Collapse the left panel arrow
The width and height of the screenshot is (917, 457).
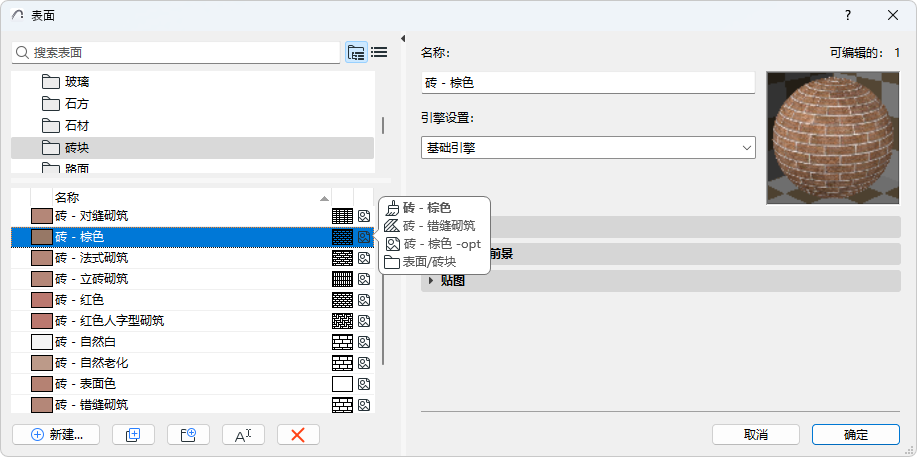click(403, 39)
